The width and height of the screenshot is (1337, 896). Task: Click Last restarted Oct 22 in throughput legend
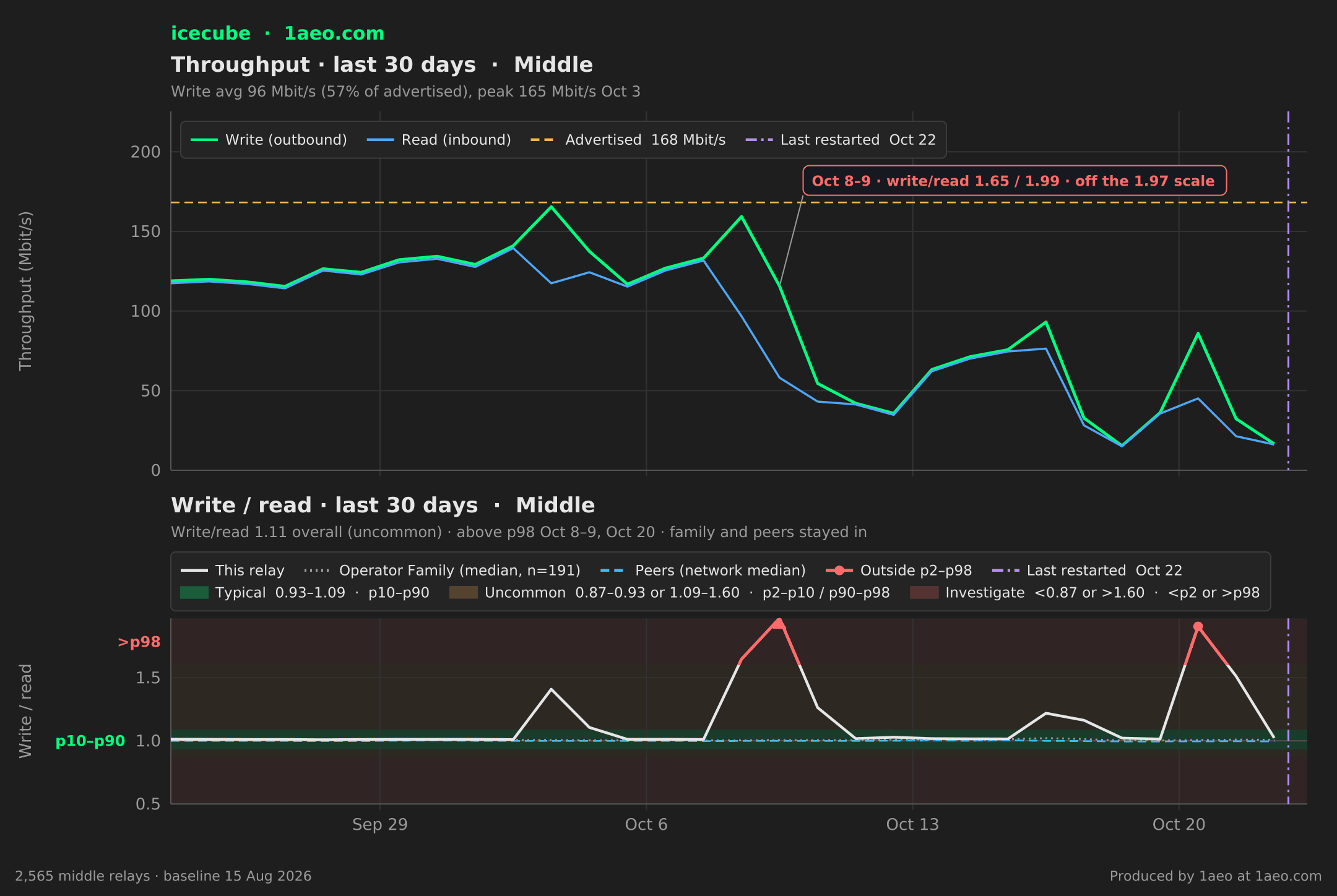tap(841, 140)
